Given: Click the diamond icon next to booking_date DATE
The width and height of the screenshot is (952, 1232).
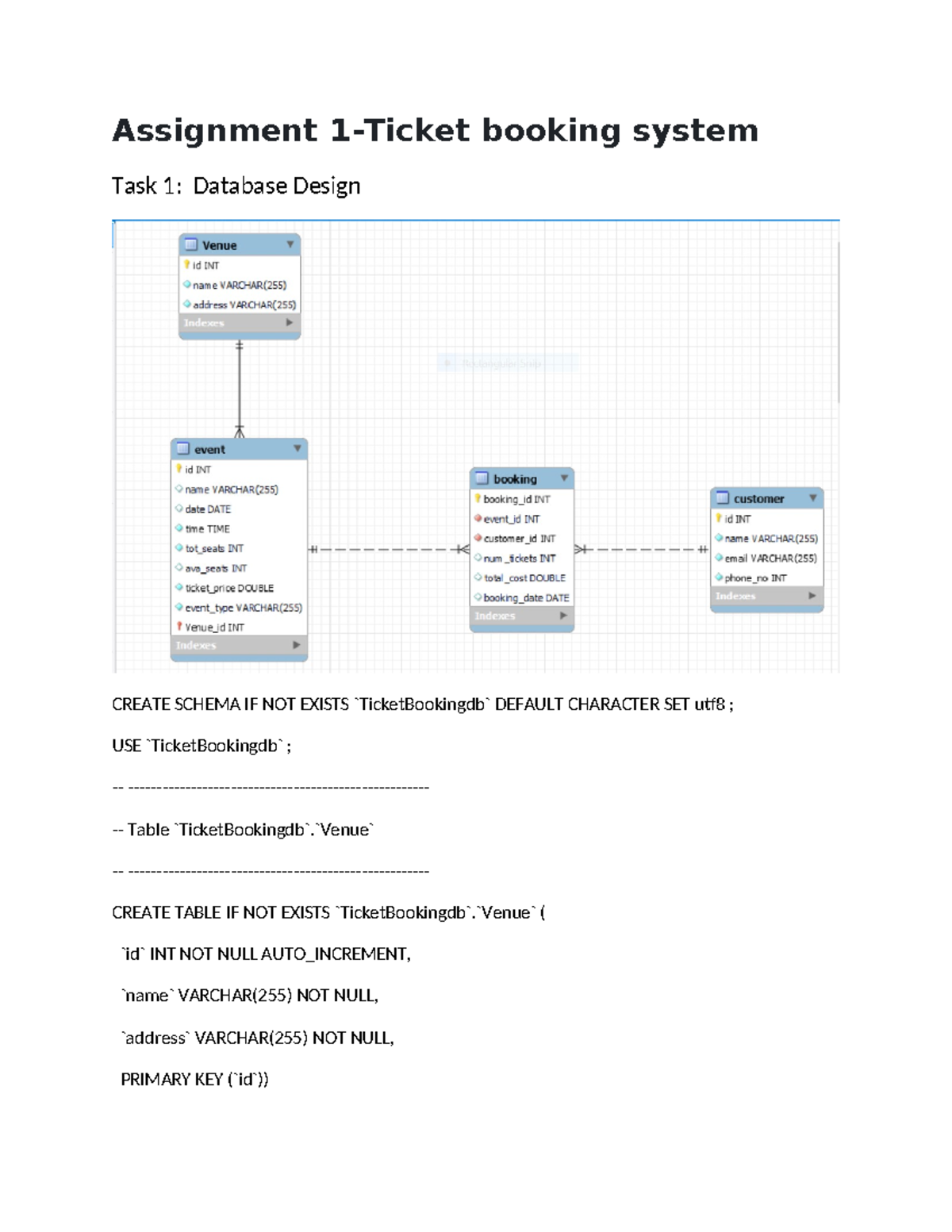Looking at the screenshot, I should (478, 595).
